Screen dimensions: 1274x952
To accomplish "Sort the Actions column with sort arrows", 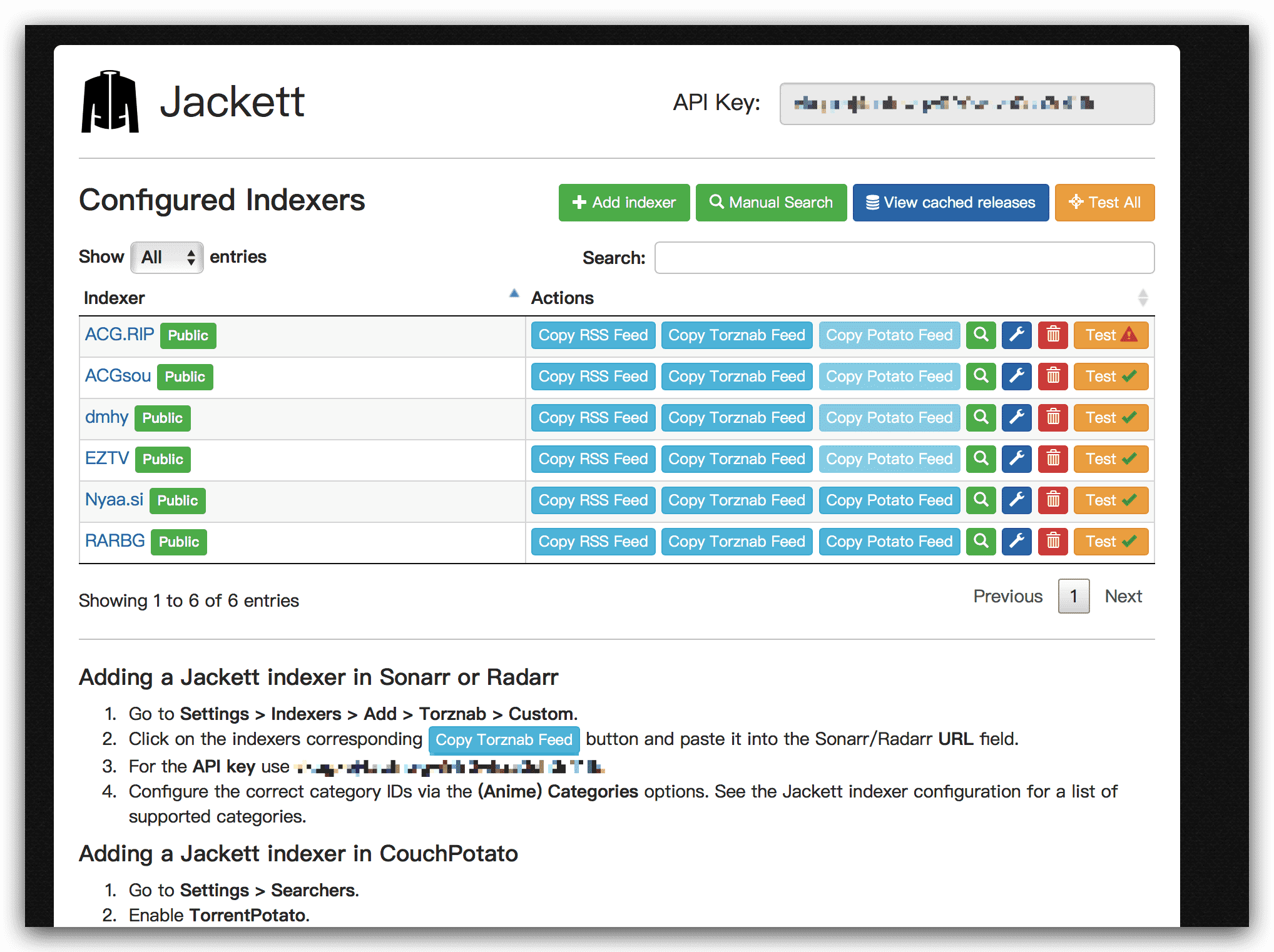I will [x=1143, y=298].
